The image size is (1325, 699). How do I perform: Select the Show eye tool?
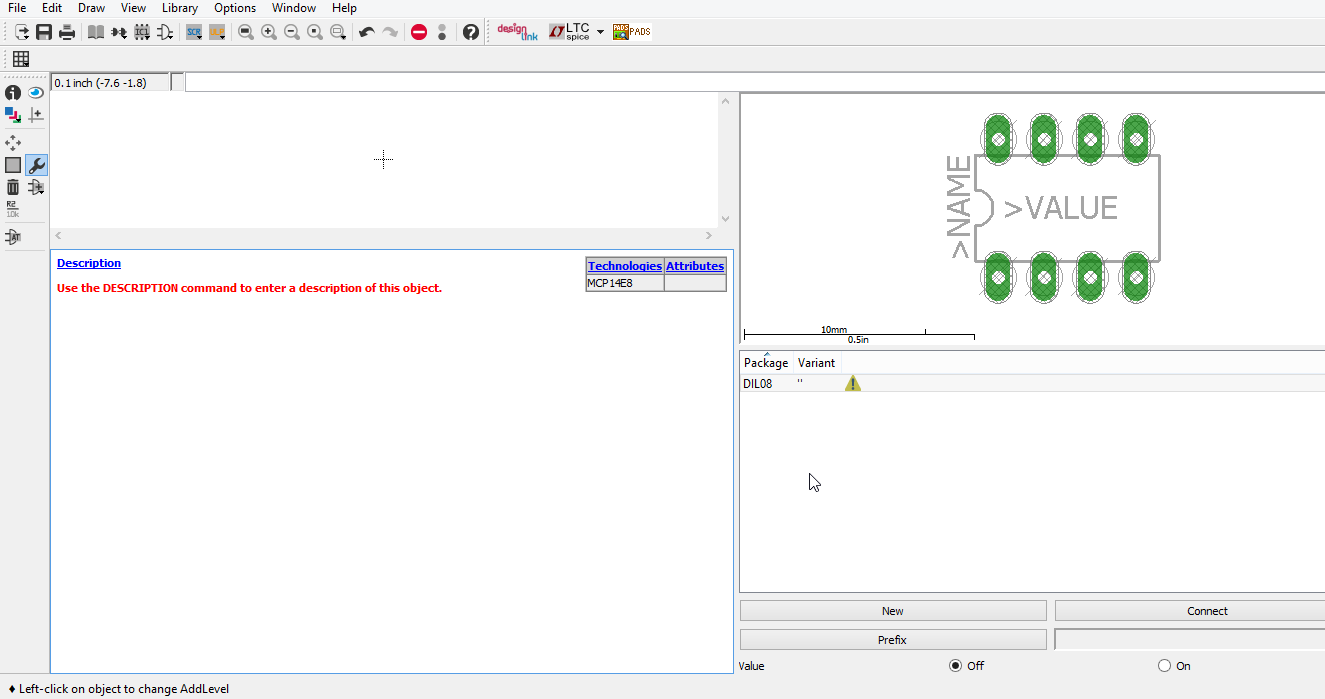click(x=36, y=93)
